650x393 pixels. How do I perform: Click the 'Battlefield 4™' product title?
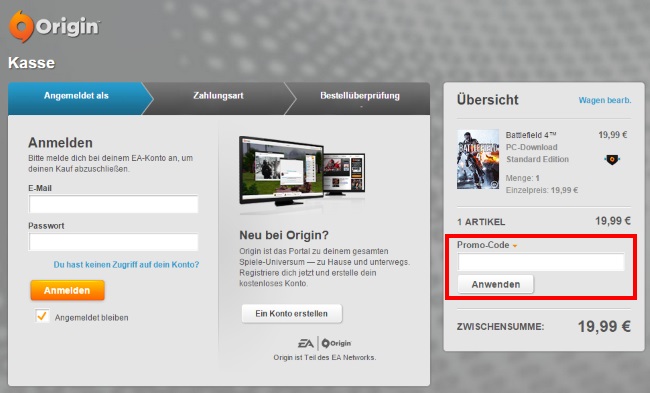(531, 135)
